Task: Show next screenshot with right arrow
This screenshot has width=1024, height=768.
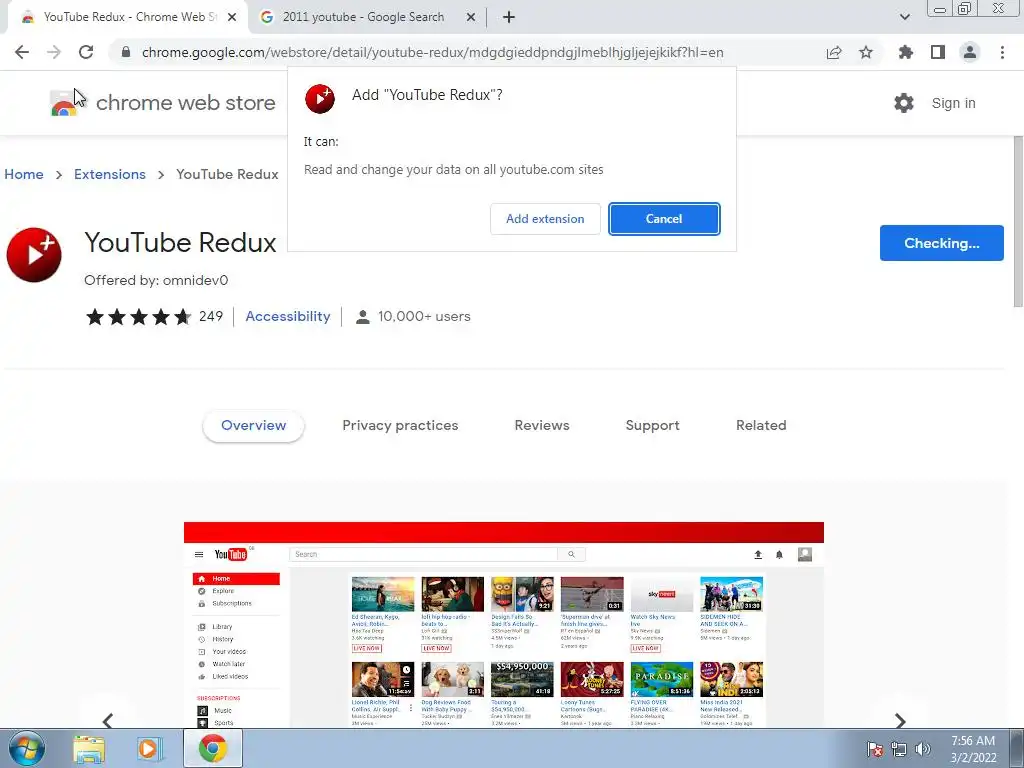Action: click(900, 720)
